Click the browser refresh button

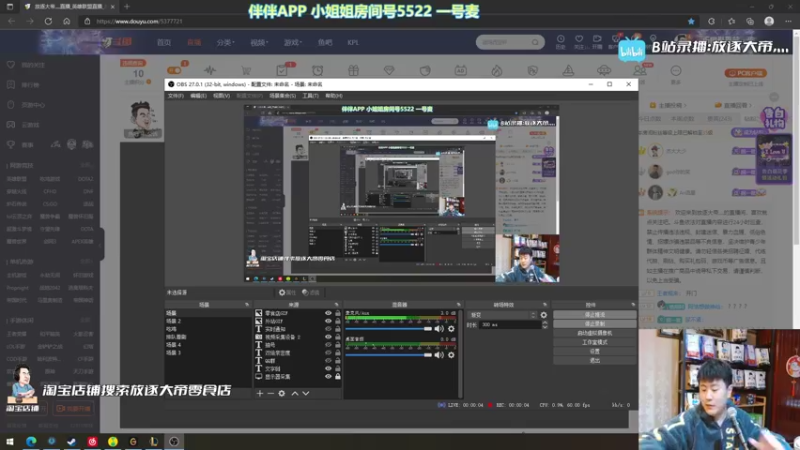click(48, 21)
